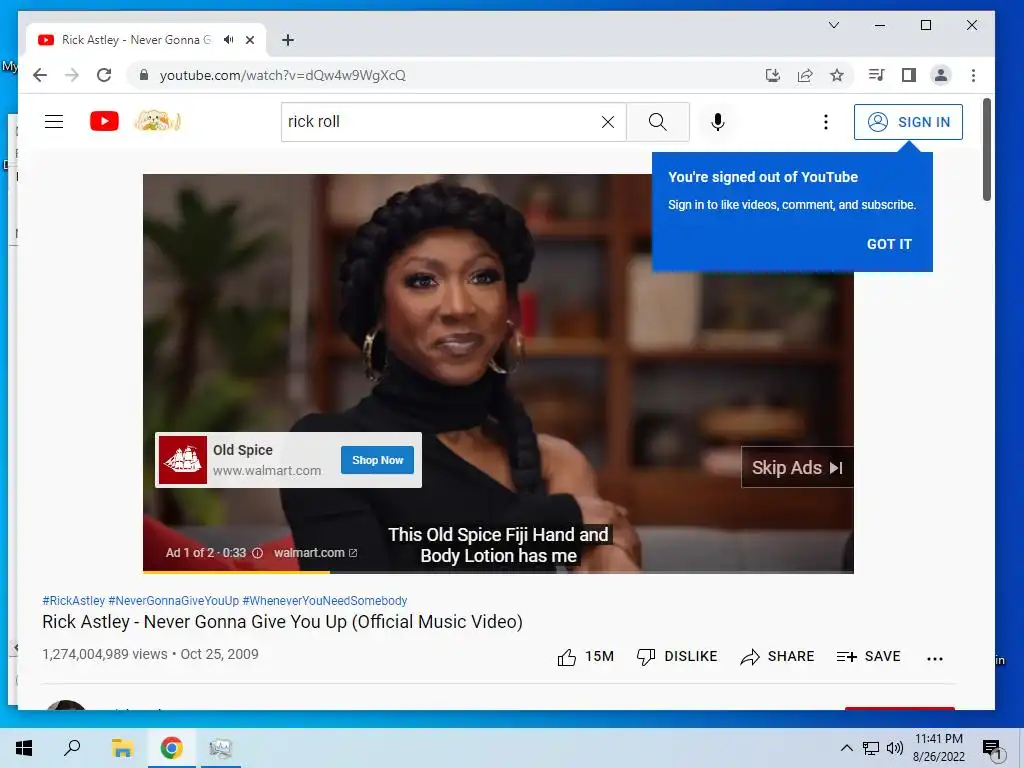Click the yellow ad progress bar

coord(236,572)
